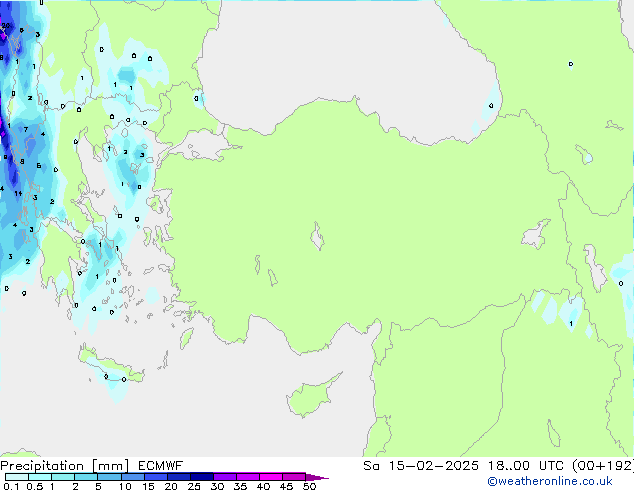
Task: Pick the 5 mm legend color segment
Action: click(110, 477)
